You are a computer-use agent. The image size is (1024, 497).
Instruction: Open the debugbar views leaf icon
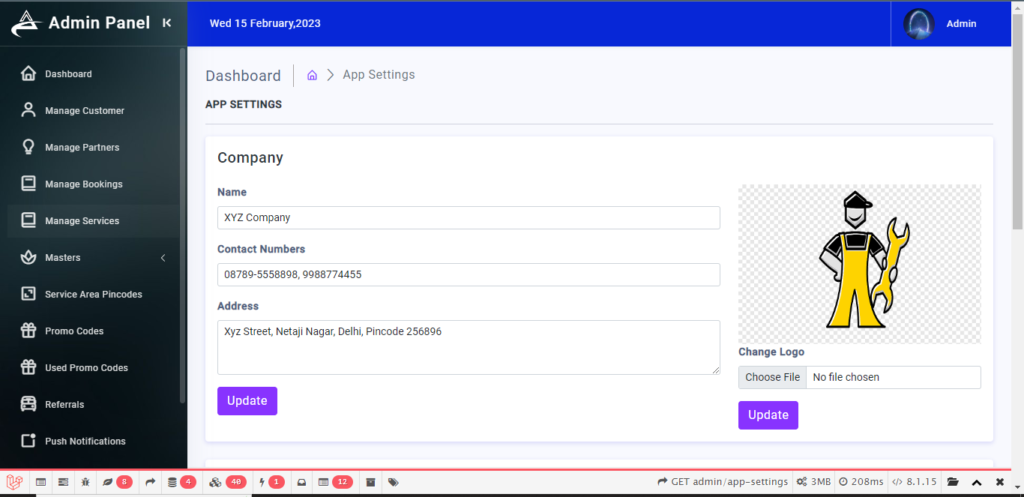point(108,482)
